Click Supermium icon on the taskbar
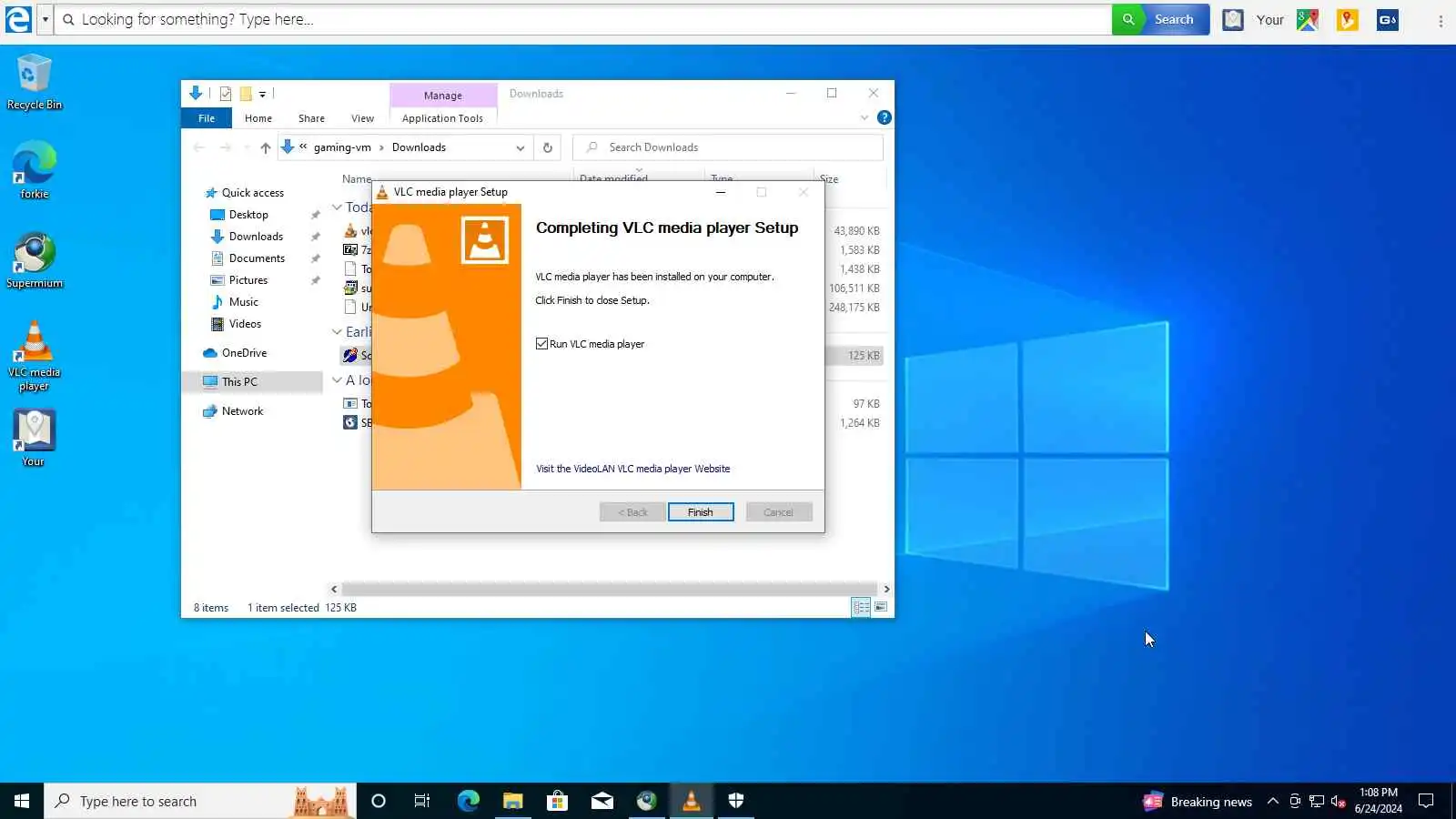Image resolution: width=1456 pixels, height=819 pixels. pyautogui.click(x=646, y=801)
